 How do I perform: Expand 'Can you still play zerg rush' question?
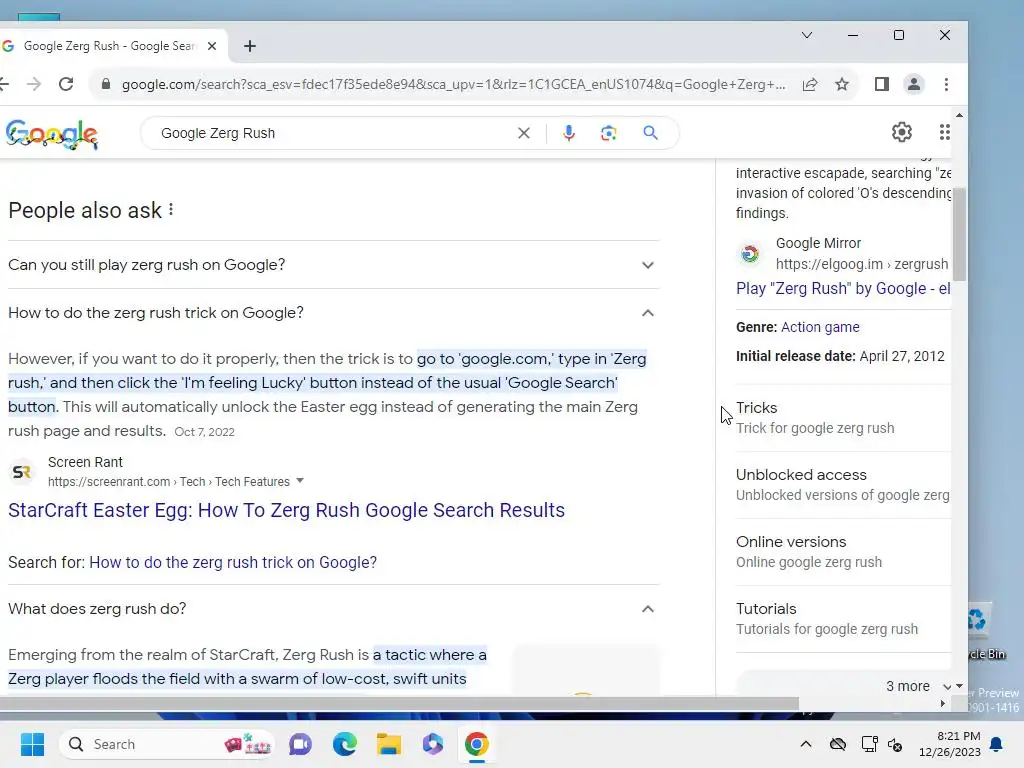pos(334,264)
